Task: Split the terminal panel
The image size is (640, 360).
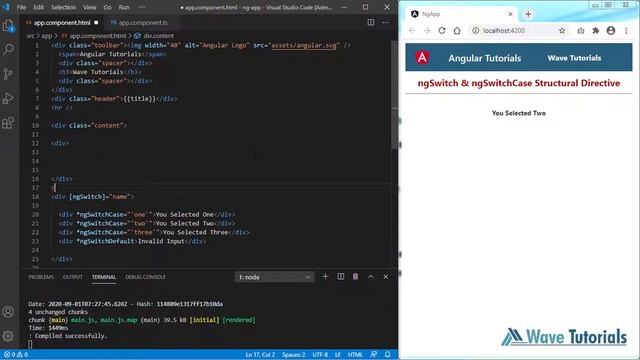Action: pos(340,277)
